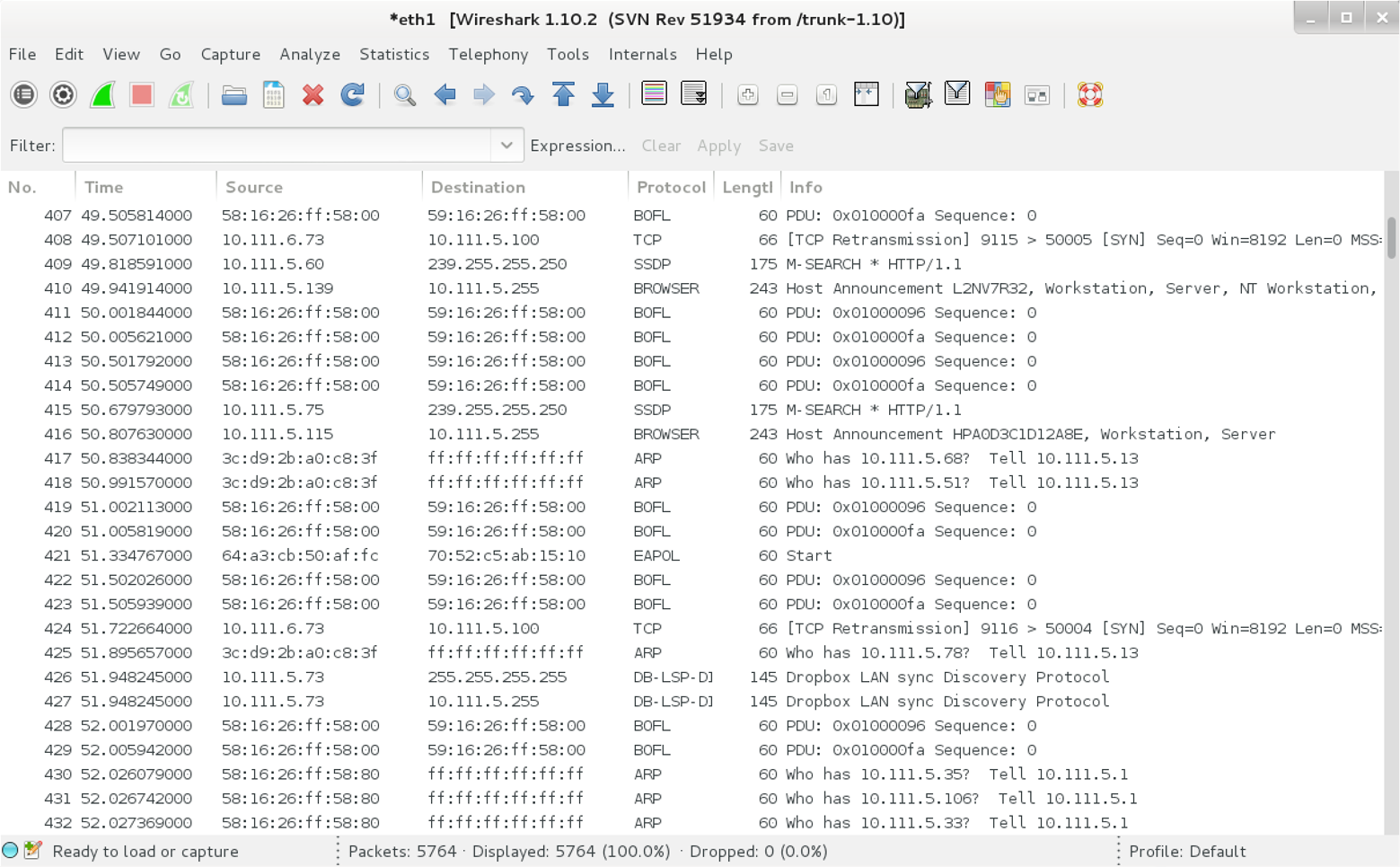The width and height of the screenshot is (1400, 867).
Task: Open the Find Packet tool
Action: point(404,94)
